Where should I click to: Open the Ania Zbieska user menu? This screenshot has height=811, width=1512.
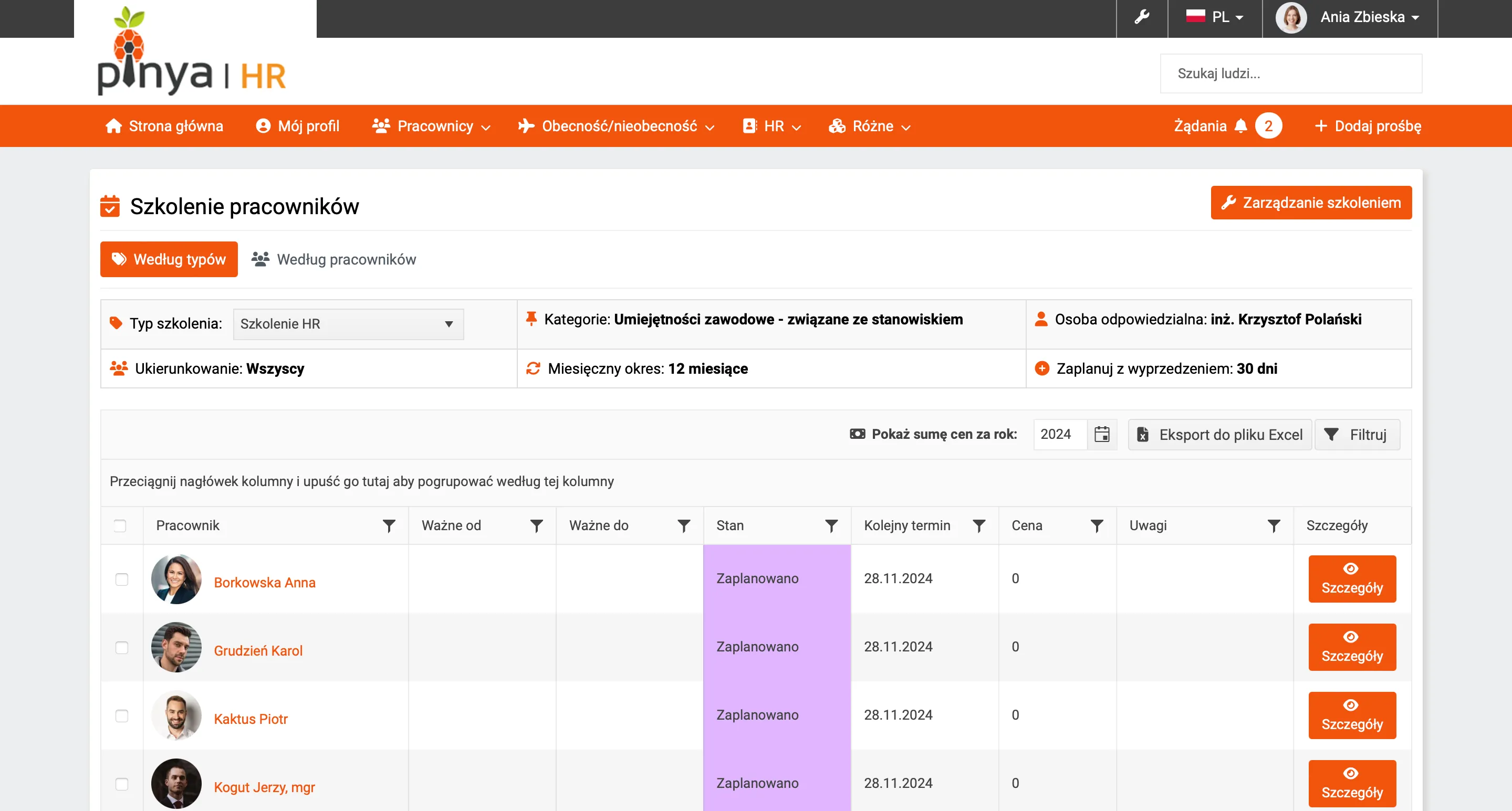coord(1370,17)
